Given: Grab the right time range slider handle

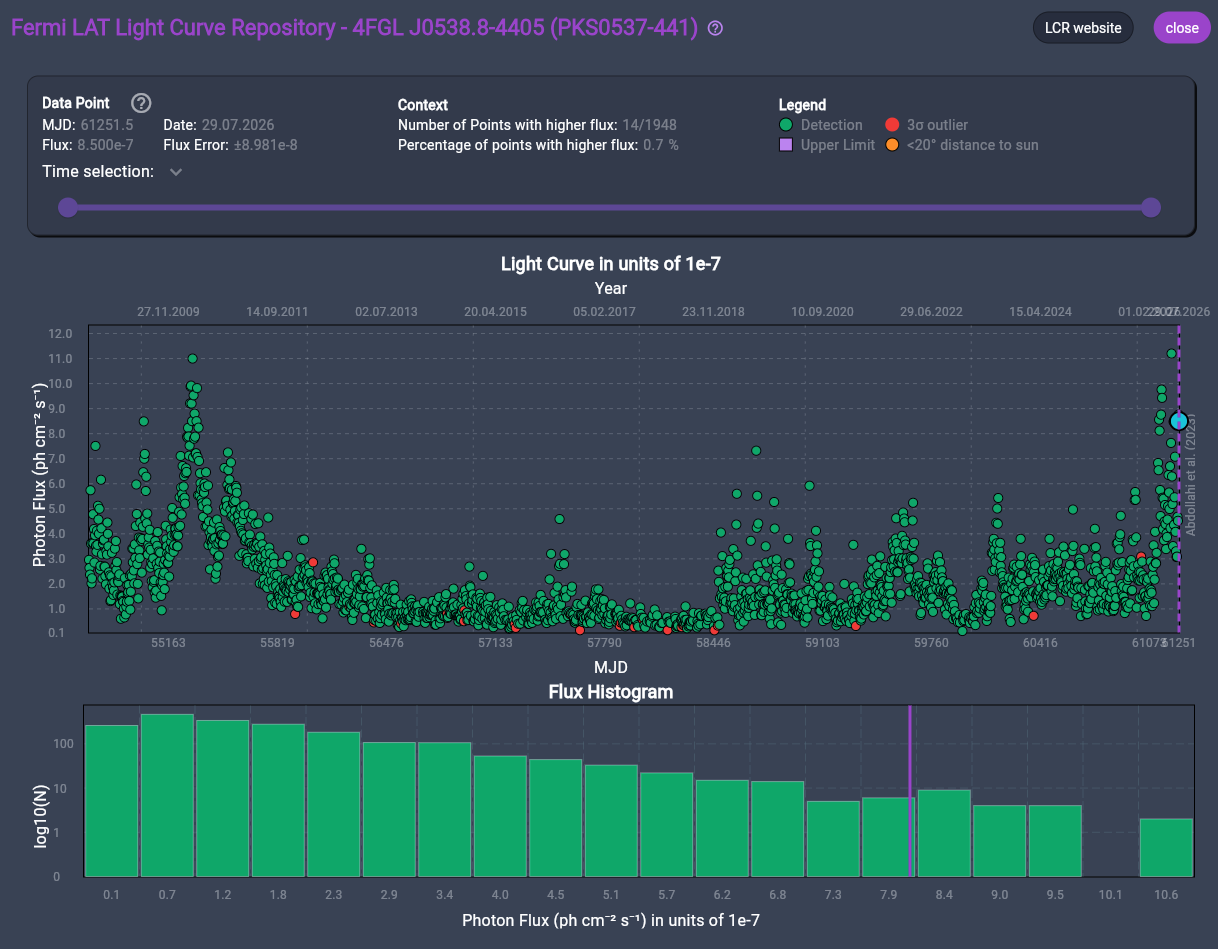Looking at the screenshot, I should click(x=1151, y=207).
